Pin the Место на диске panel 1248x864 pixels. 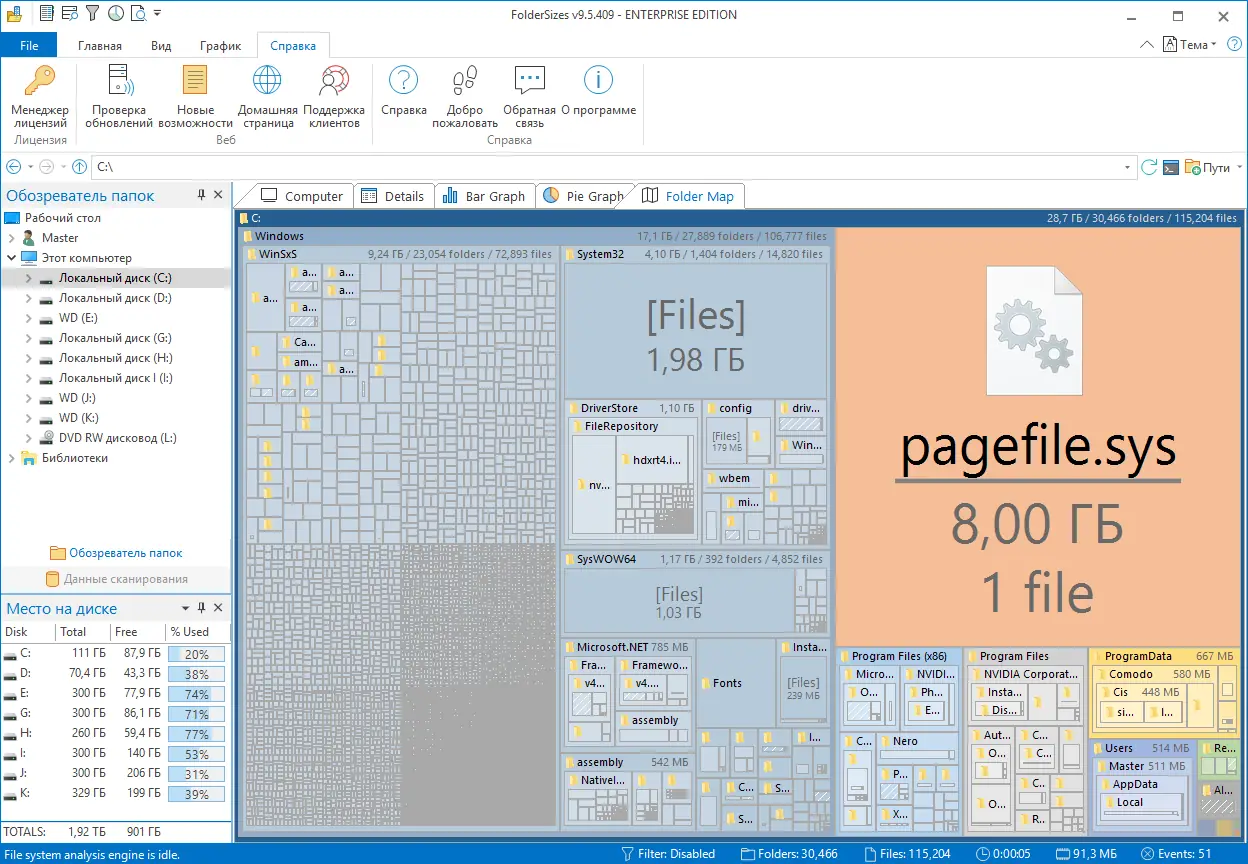pyautogui.click(x=201, y=608)
